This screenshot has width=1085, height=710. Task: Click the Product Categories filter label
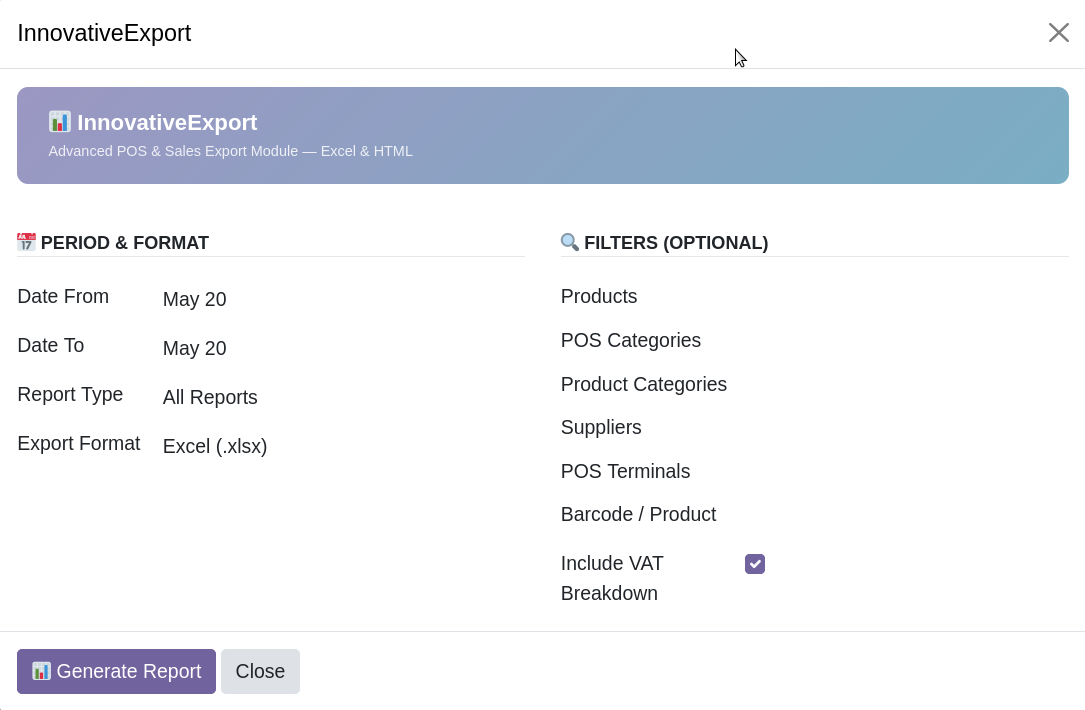pyautogui.click(x=644, y=384)
